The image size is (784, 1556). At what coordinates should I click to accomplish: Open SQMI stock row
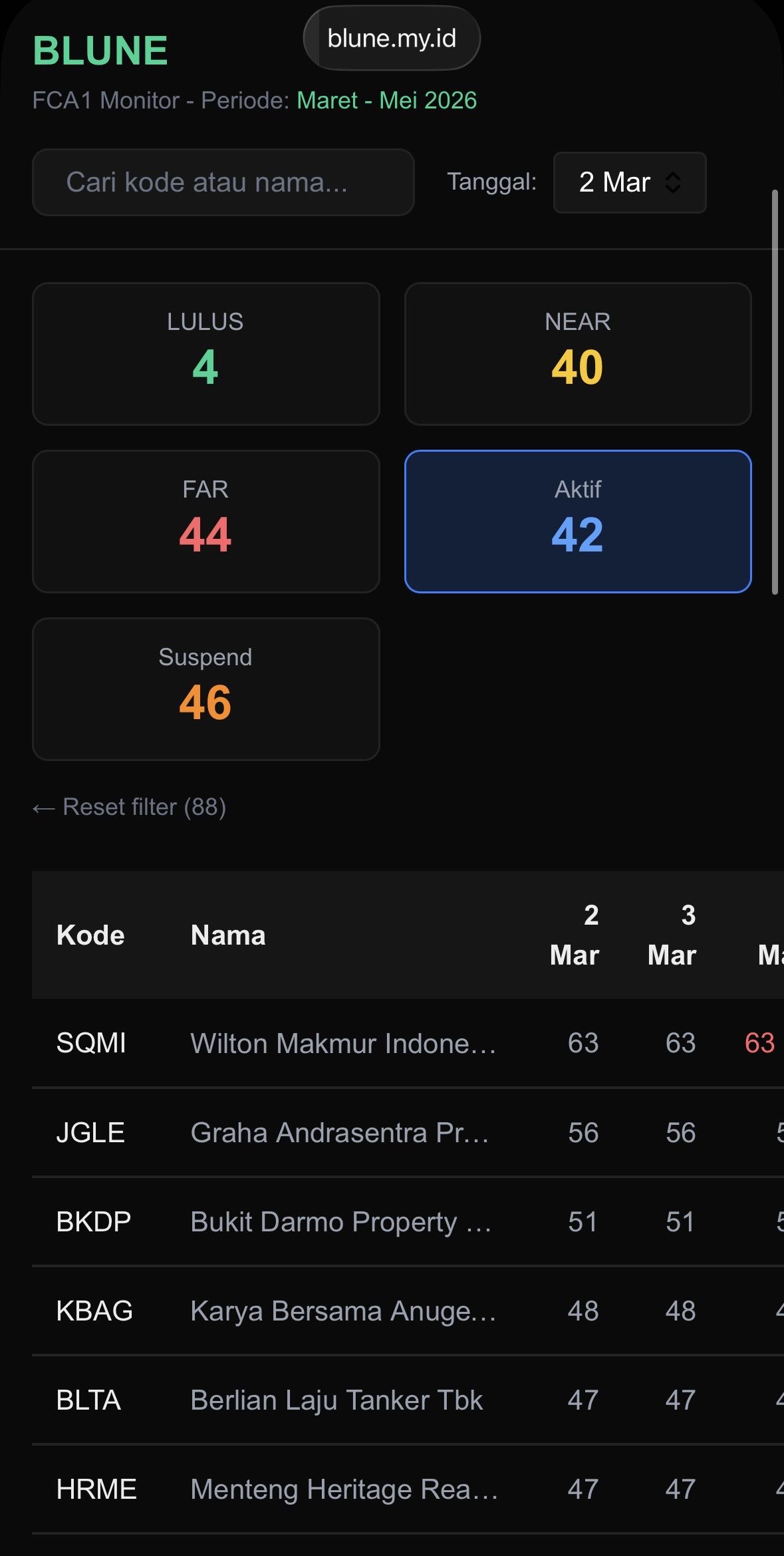pos(91,1043)
